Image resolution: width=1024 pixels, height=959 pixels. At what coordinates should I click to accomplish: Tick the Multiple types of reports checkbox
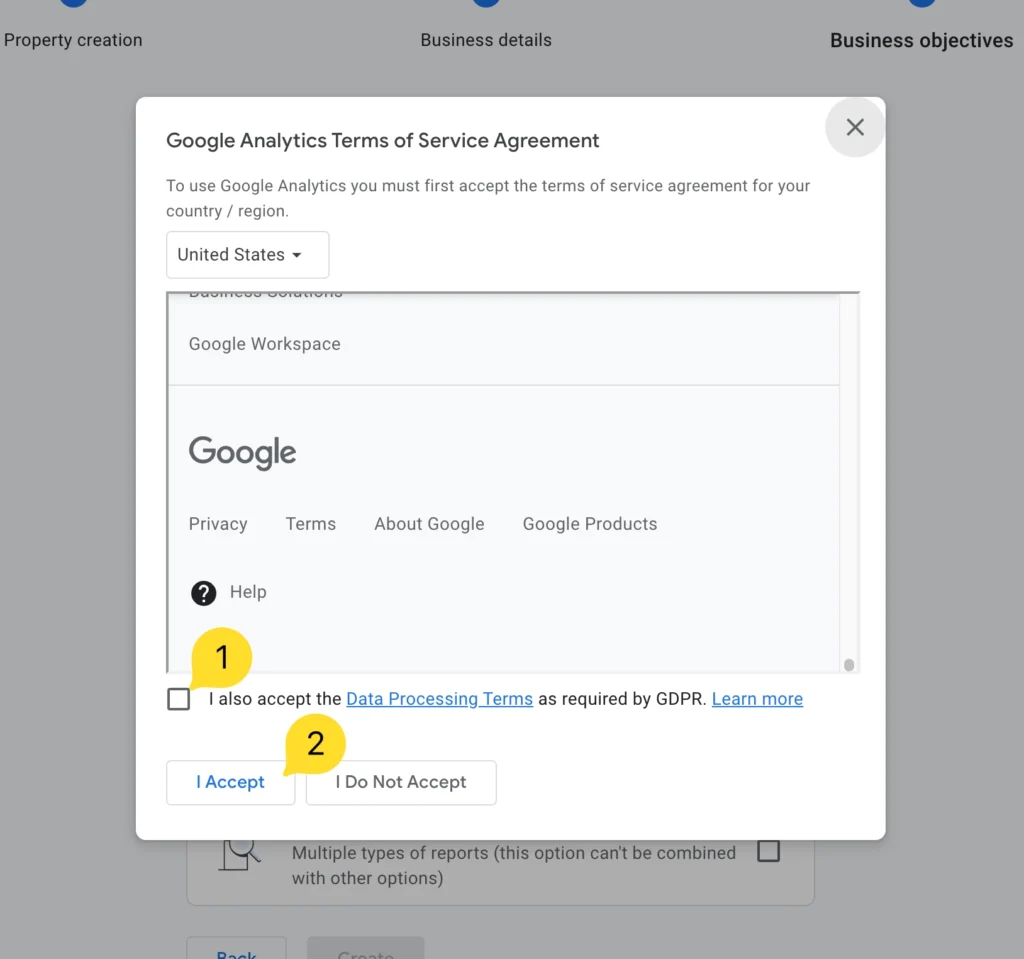(x=769, y=851)
